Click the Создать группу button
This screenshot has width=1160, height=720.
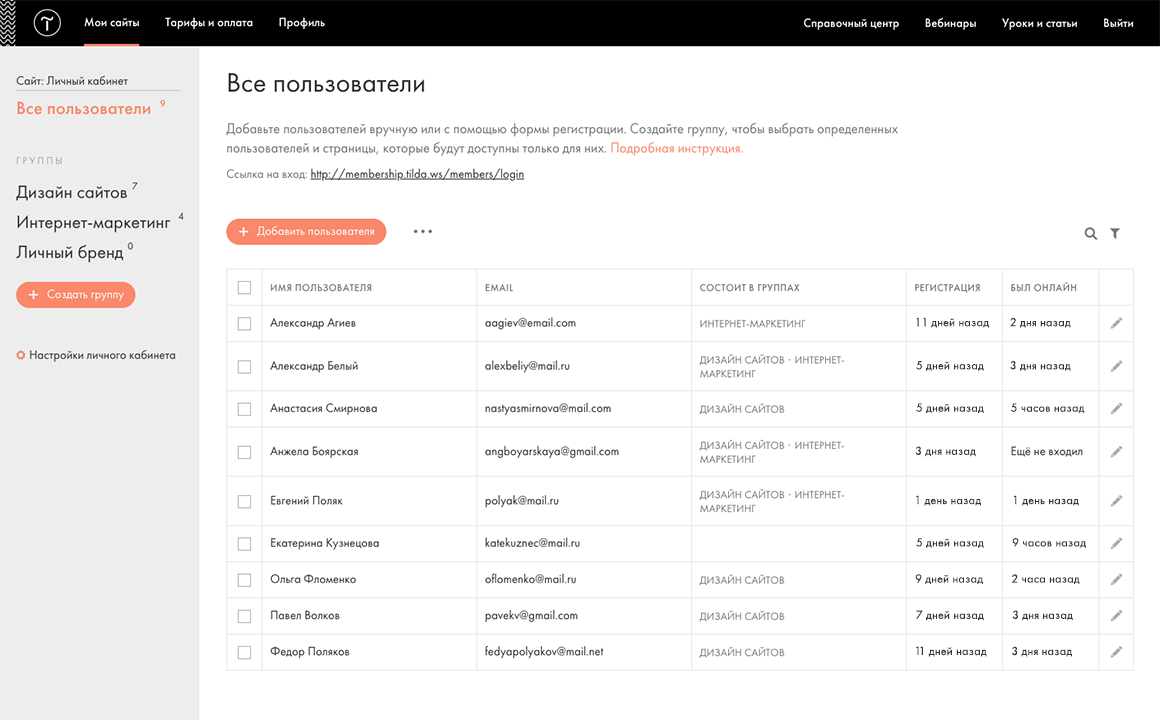click(x=76, y=295)
